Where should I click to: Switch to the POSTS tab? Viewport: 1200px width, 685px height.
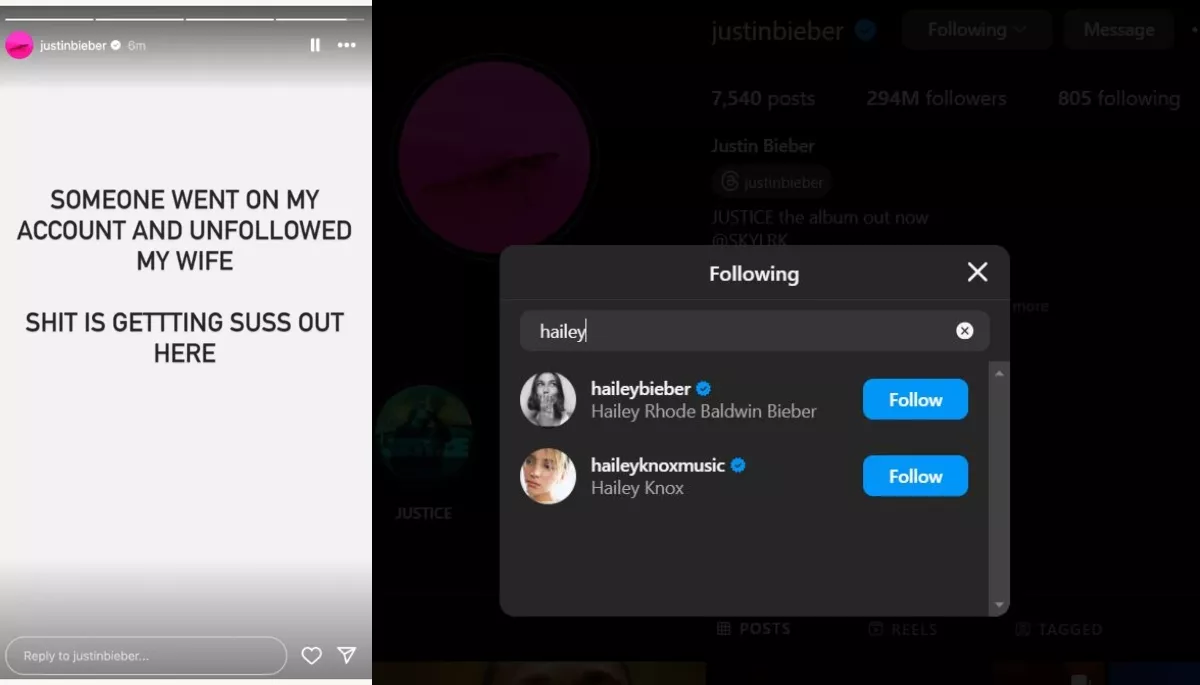point(754,629)
